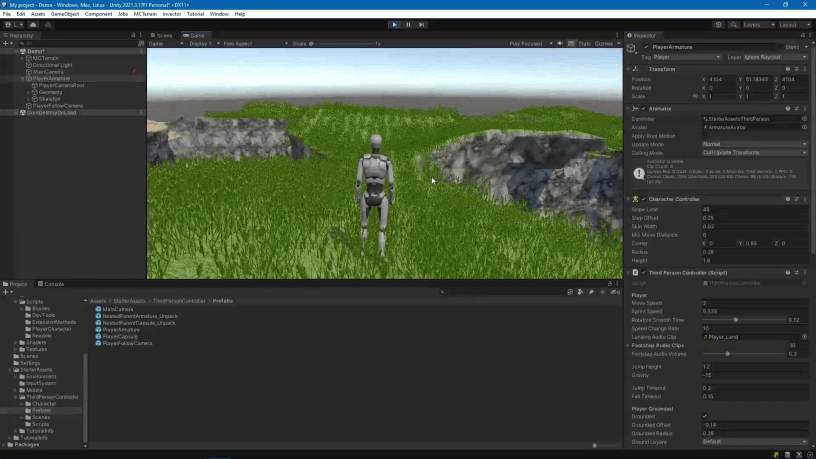Click the global search magnifier icon
The height and width of the screenshot is (459, 816).
(733, 24)
